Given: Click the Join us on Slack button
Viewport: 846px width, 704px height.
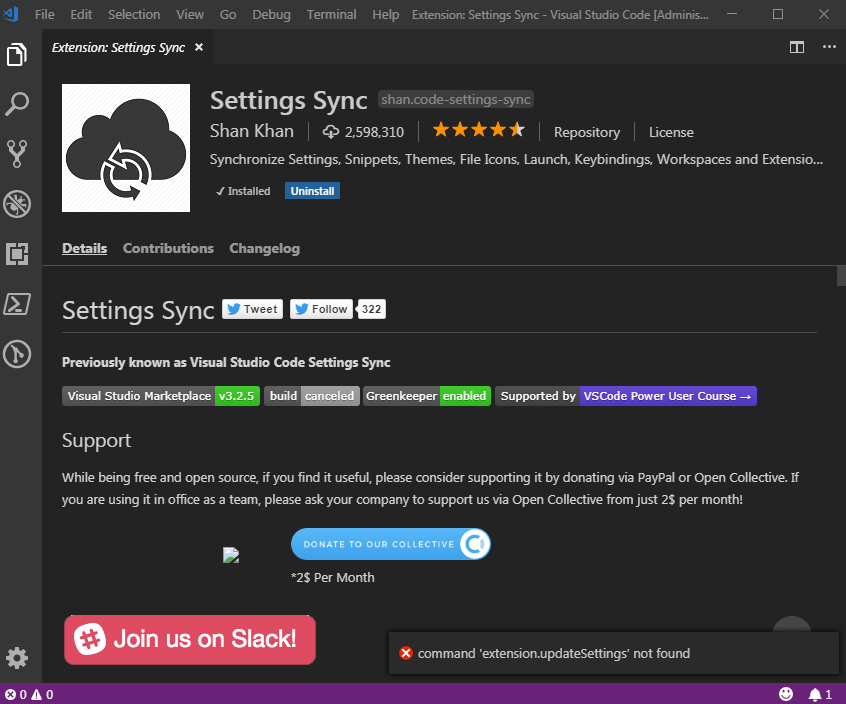Looking at the screenshot, I should [x=190, y=640].
